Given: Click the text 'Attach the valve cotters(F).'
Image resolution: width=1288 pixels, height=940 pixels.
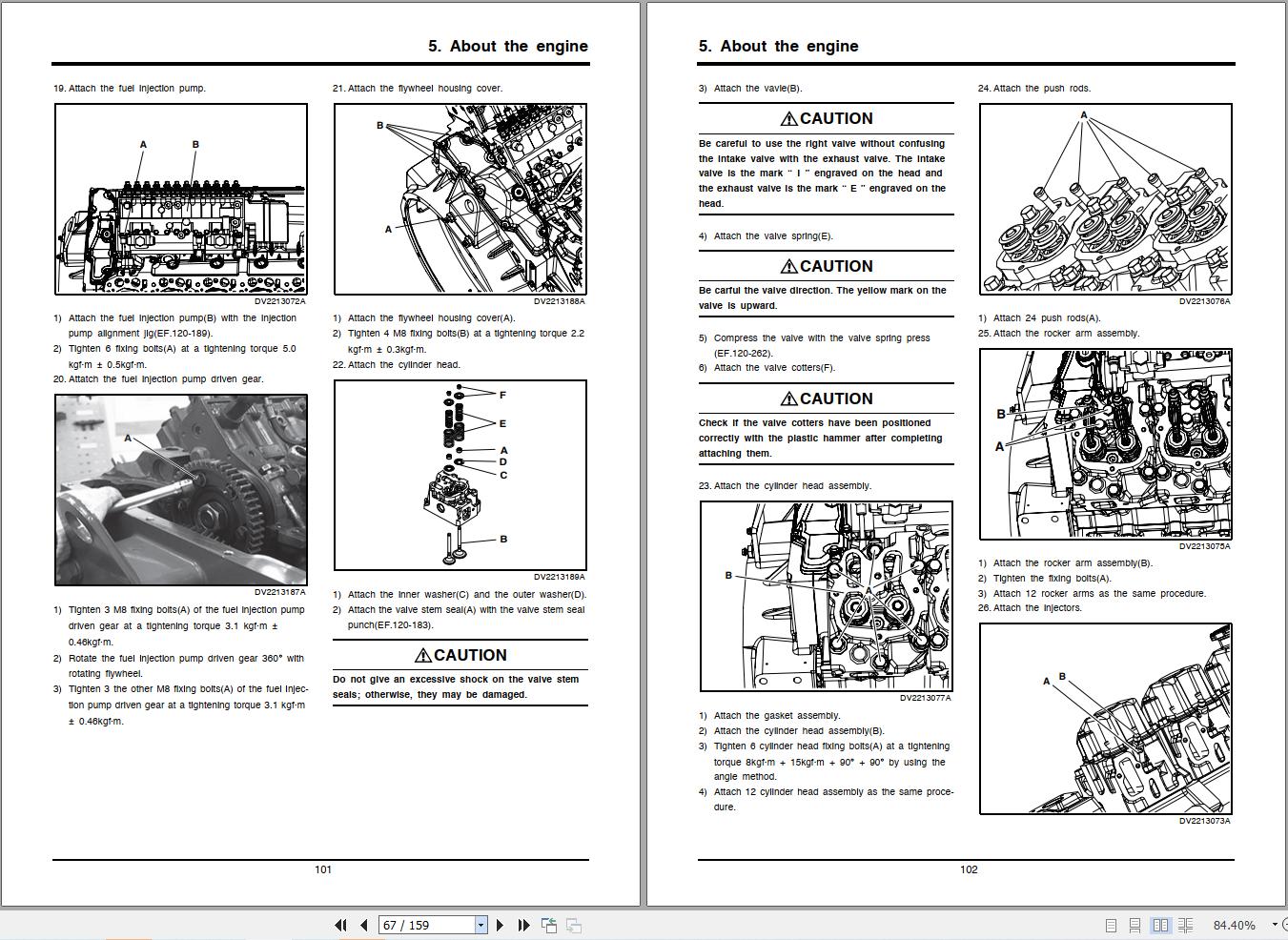Looking at the screenshot, I should [x=774, y=368].
